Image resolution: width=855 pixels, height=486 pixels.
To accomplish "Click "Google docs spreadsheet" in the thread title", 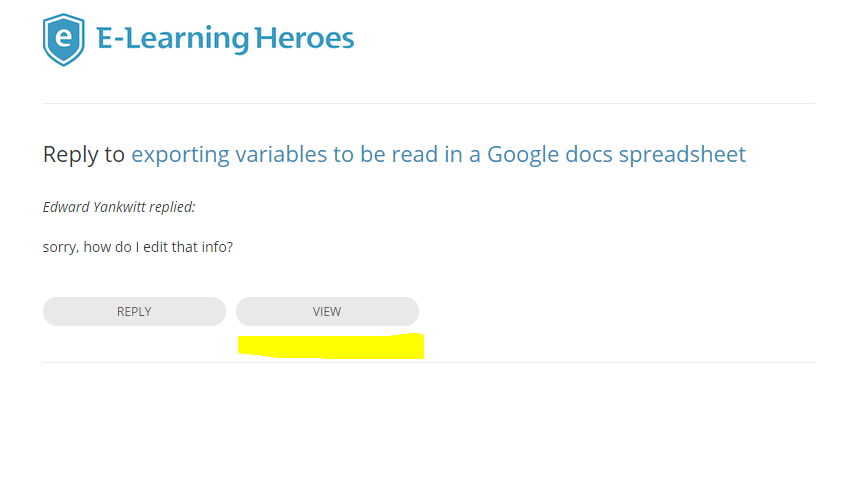I will 616,154.
